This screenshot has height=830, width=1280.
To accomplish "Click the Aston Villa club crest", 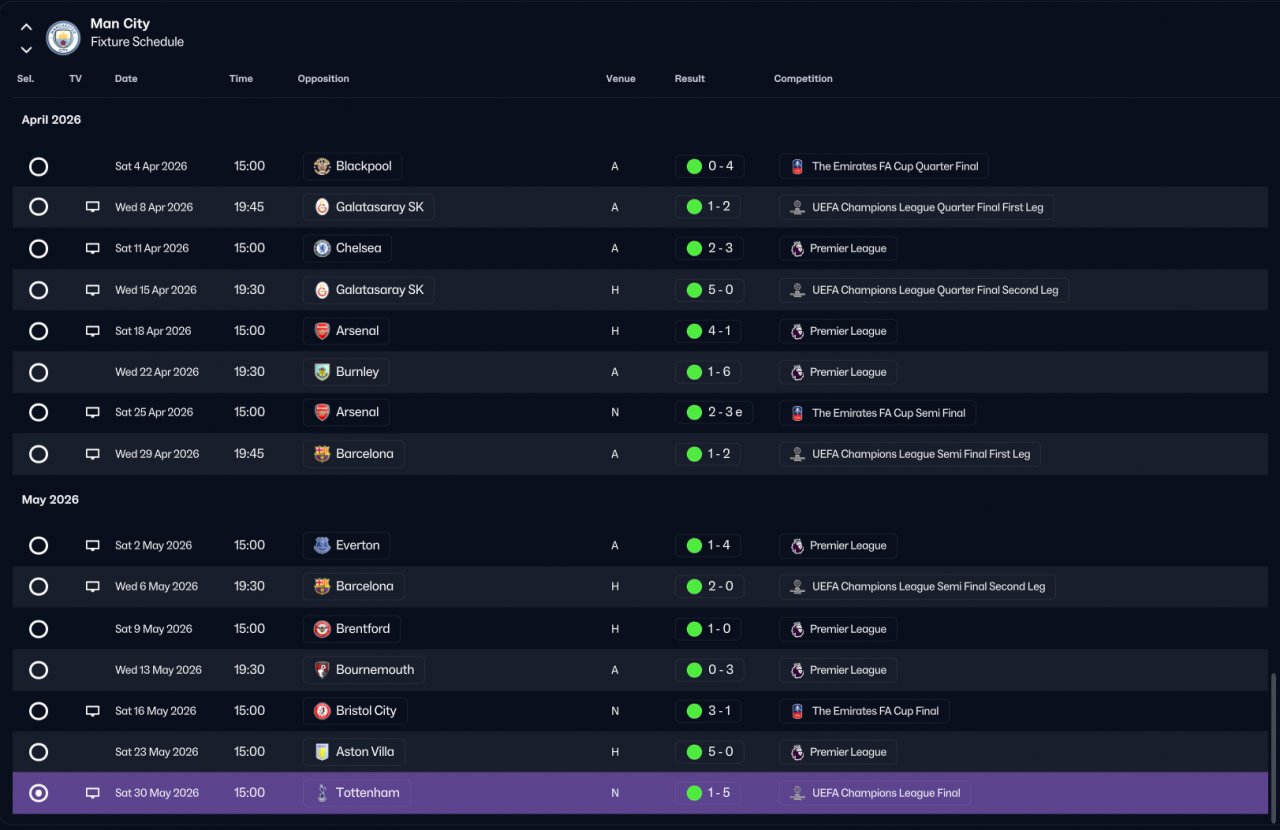I will (x=322, y=752).
